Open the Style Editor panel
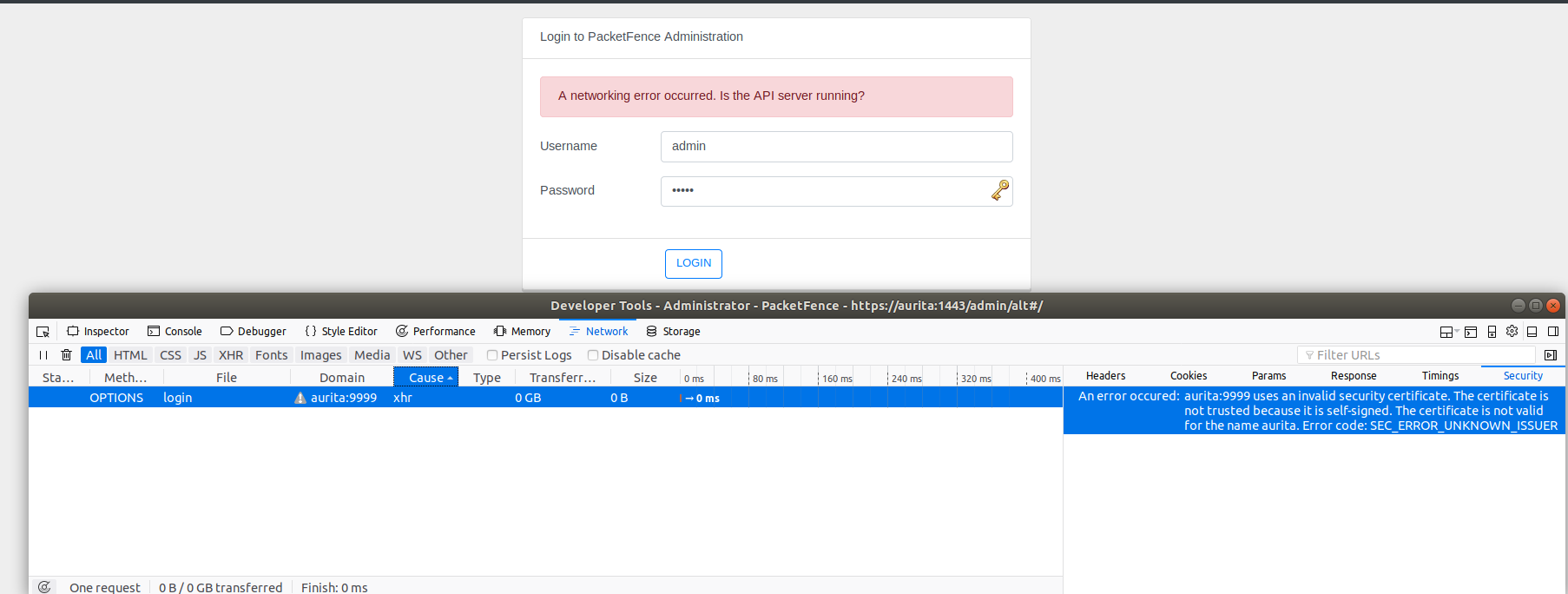Screen dimensions: 1568x594 pyautogui.click(x=341, y=332)
